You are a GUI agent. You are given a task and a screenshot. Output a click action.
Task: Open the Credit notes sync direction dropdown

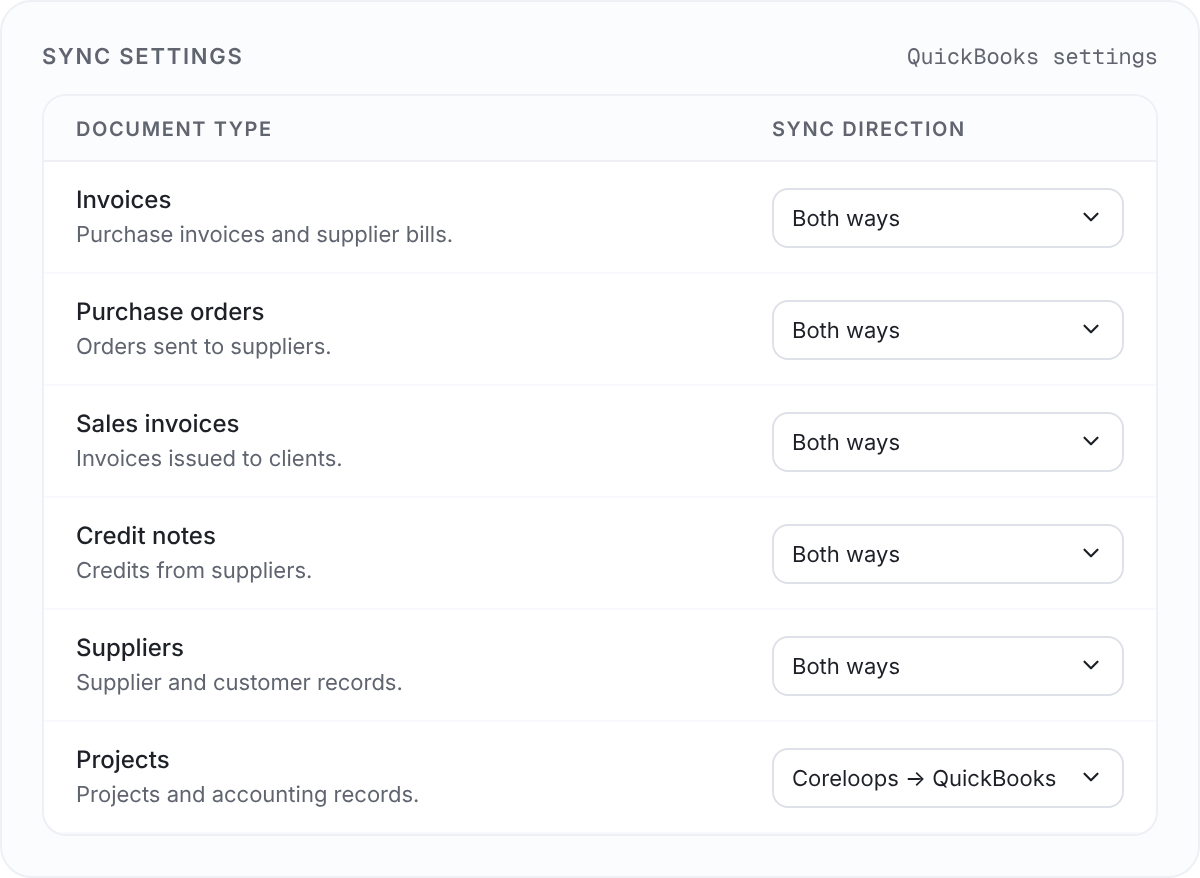point(947,554)
